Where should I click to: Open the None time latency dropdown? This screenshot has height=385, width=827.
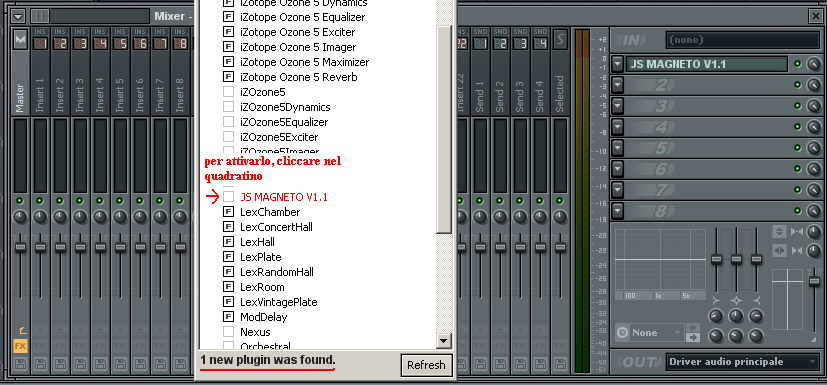click(x=657, y=333)
